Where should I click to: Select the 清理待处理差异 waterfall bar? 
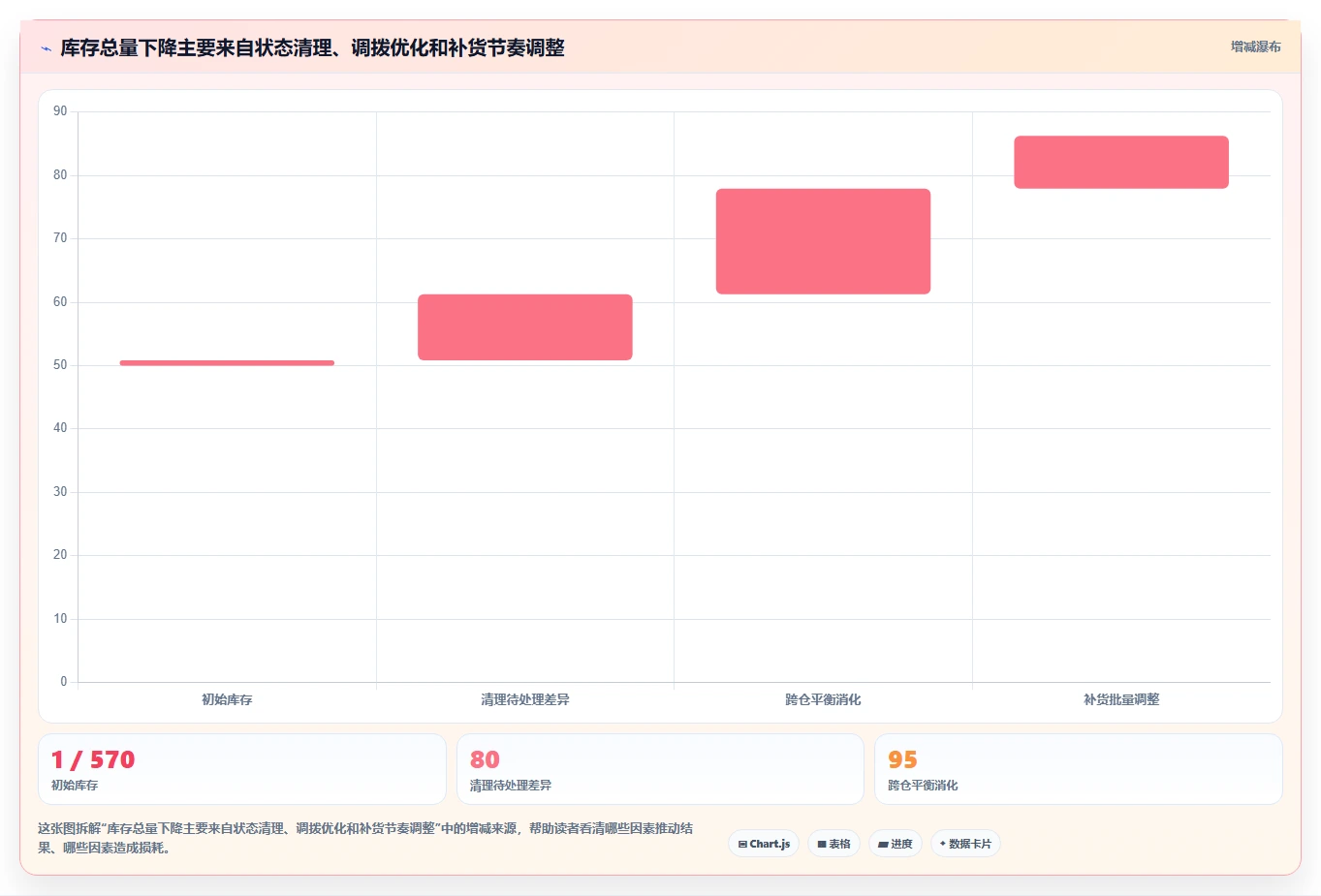pyautogui.click(x=525, y=327)
